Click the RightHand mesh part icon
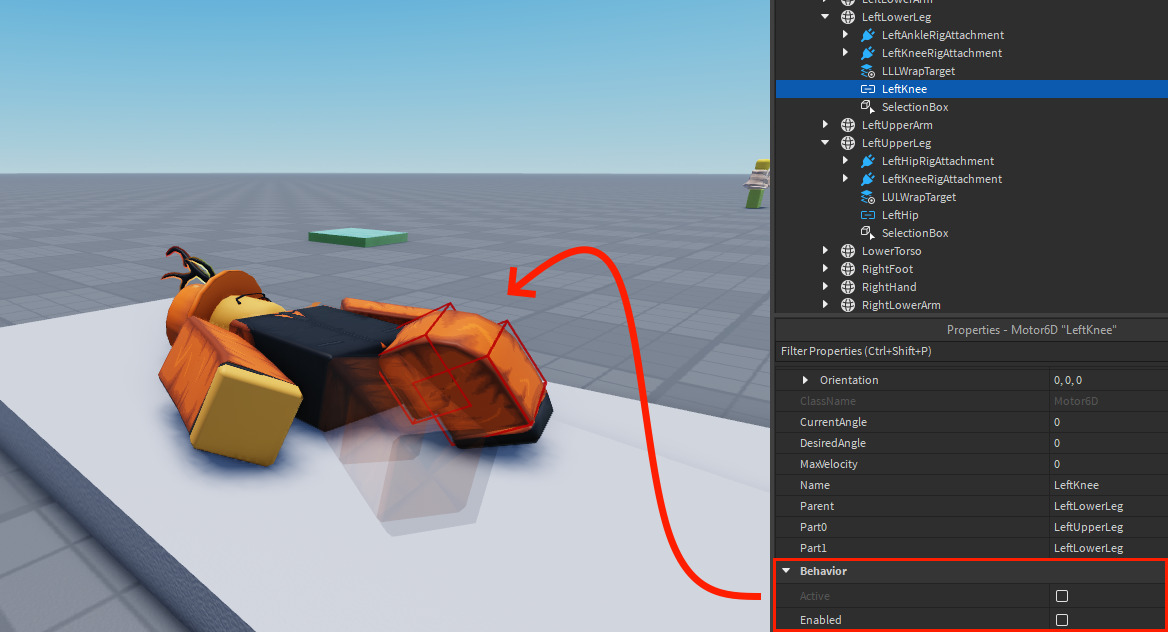Viewport: 1168px width, 632px height. pos(848,287)
